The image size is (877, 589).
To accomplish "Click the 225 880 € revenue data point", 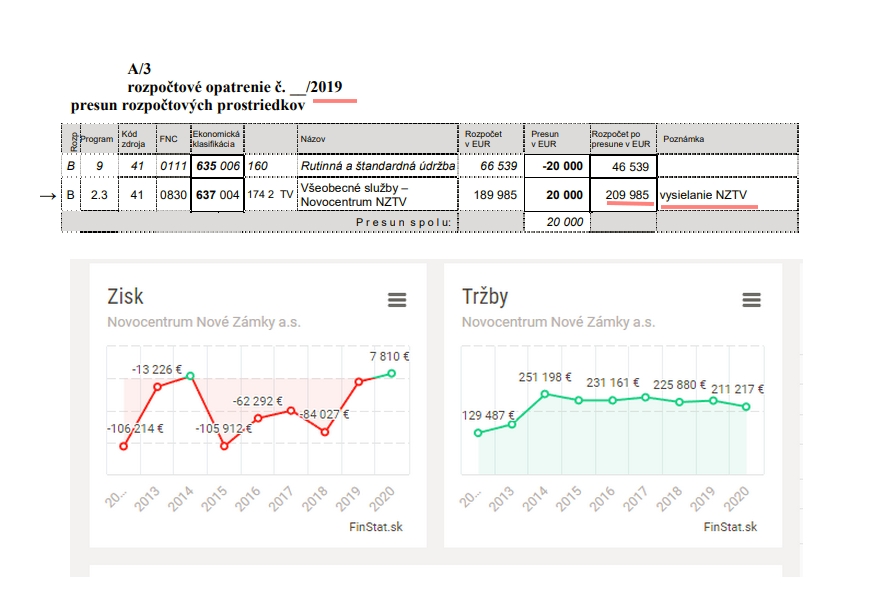I will pyautogui.click(x=680, y=402).
